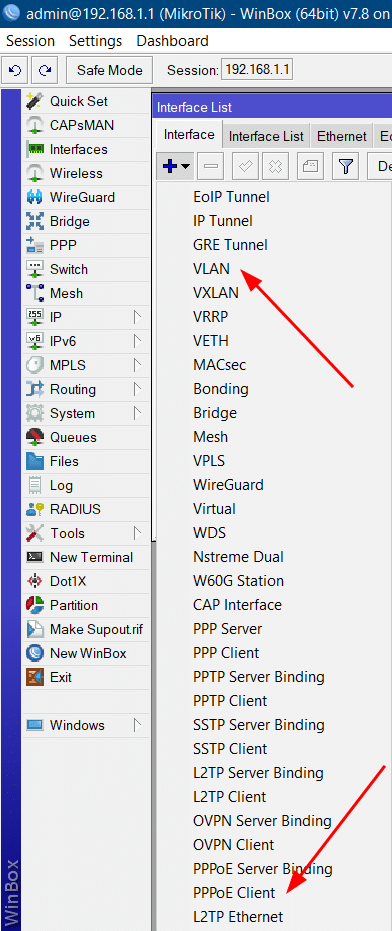Click the redo arrow icon
Viewport: 392px width, 931px height.
[x=45, y=70]
